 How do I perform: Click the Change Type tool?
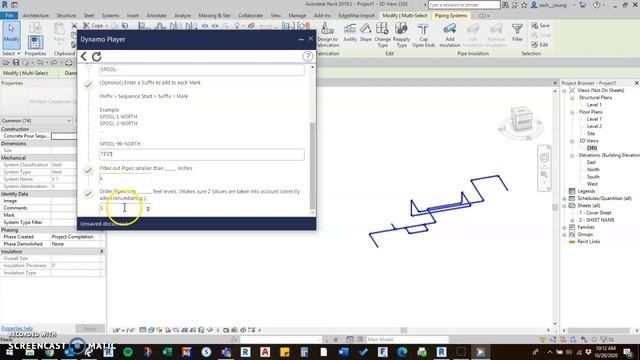point(382,35)
